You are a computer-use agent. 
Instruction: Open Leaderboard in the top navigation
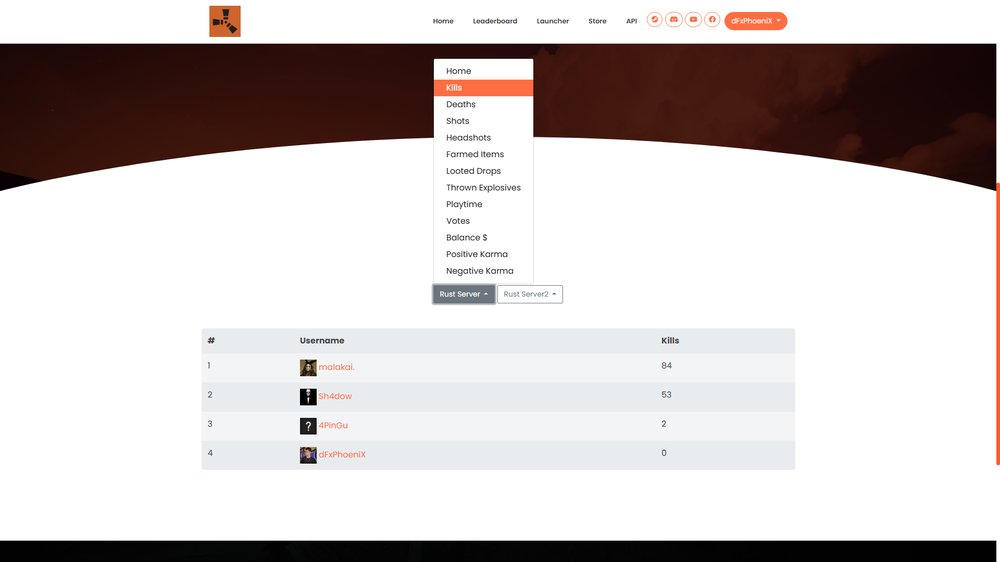[495, 21]
